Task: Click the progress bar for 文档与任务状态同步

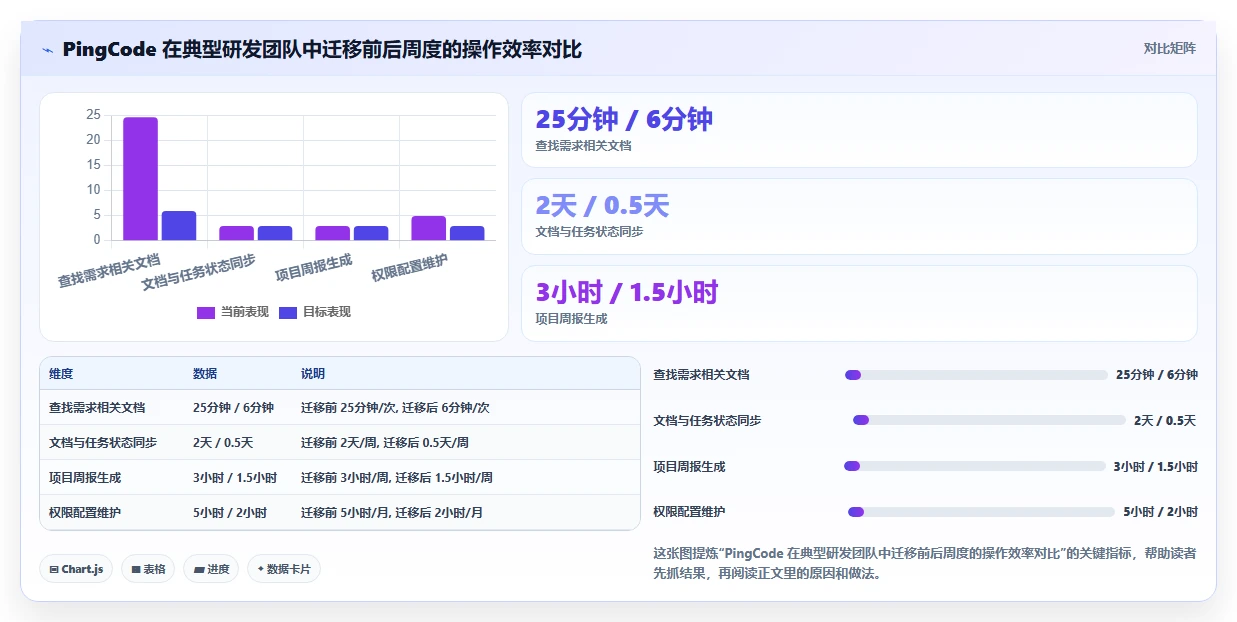Action: click(x=989, y=421)
